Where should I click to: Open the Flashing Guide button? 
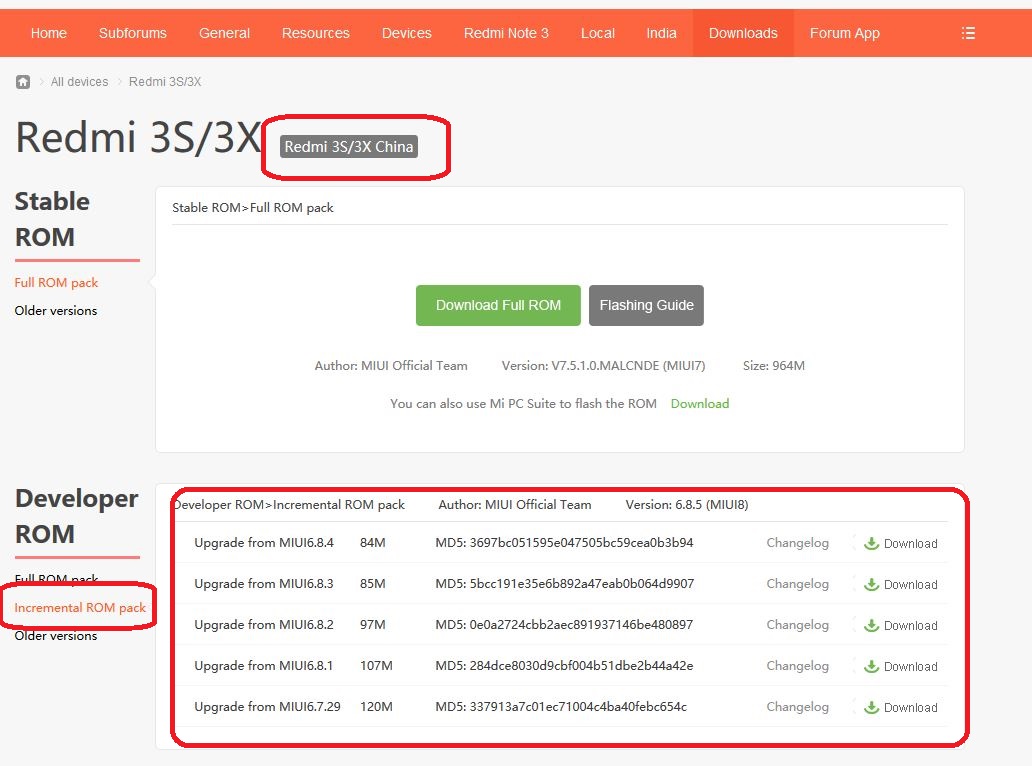point(646,305)
